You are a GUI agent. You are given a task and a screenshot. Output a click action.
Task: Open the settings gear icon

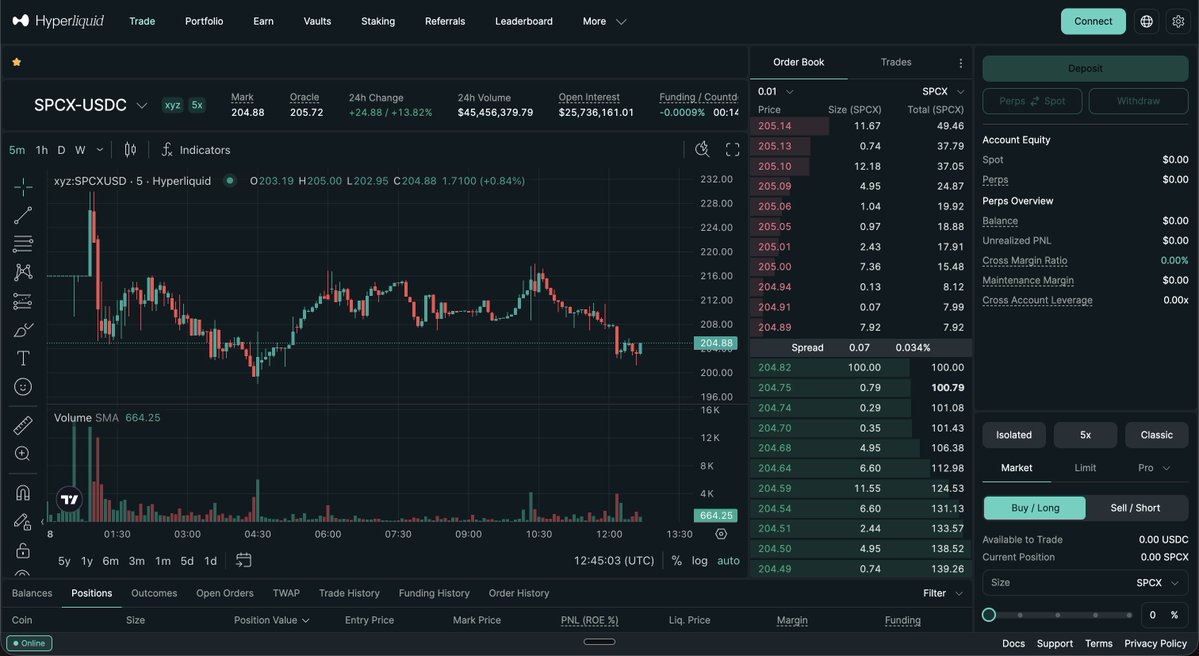click(1178, 21)
